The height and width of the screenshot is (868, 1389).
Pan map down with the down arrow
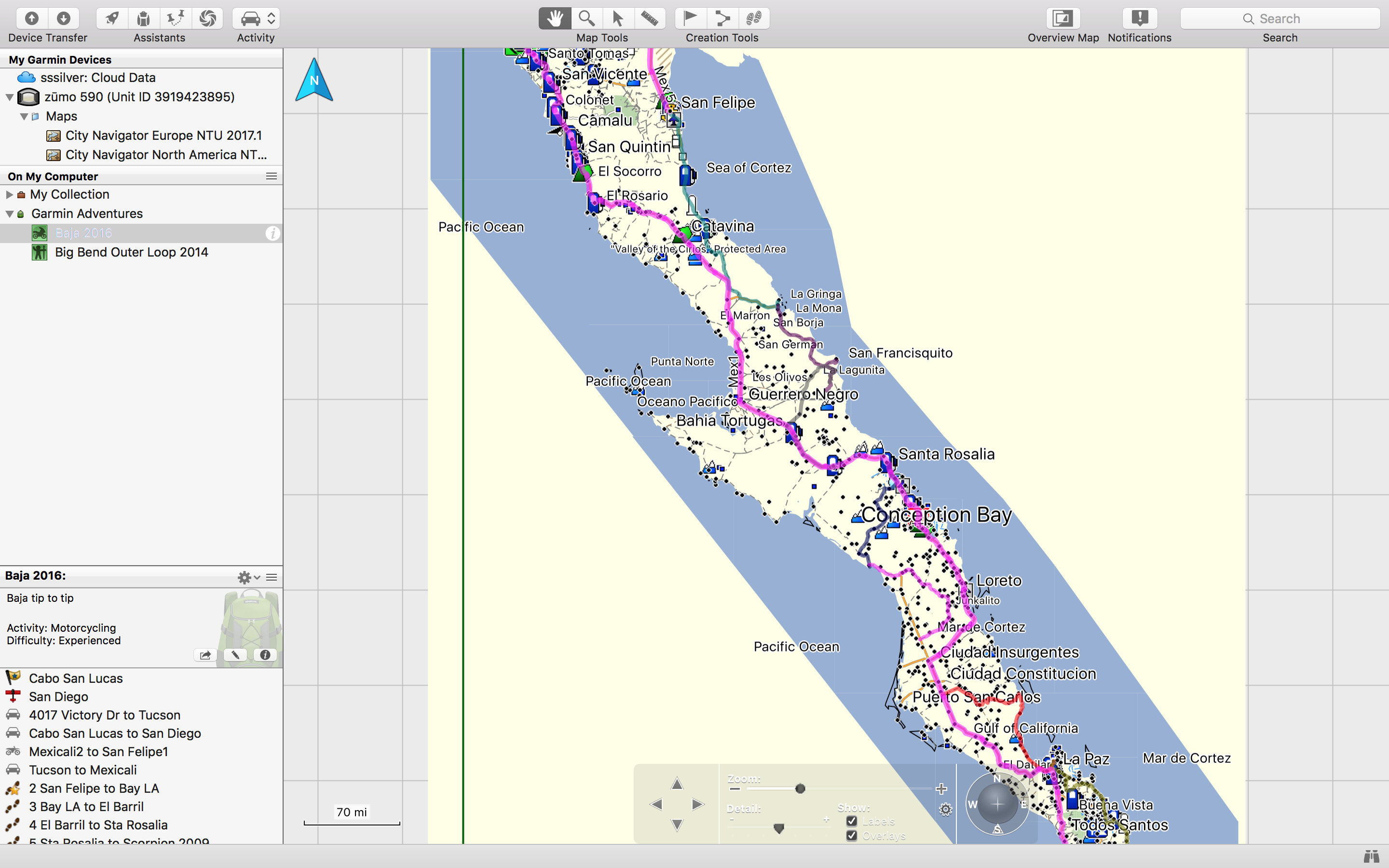[677, 825]
